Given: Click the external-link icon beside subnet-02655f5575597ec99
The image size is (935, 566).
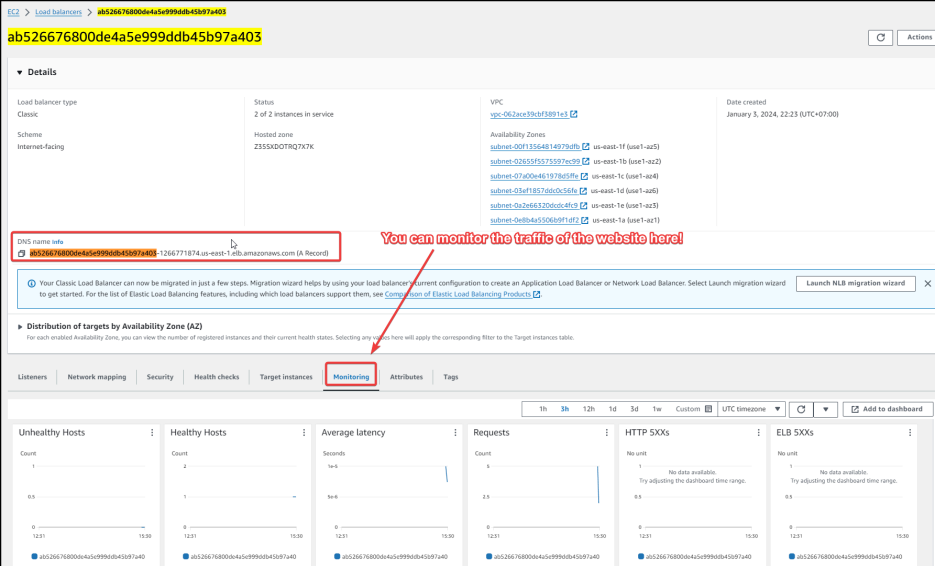Looking at the screenshot, I should point(586,162).
